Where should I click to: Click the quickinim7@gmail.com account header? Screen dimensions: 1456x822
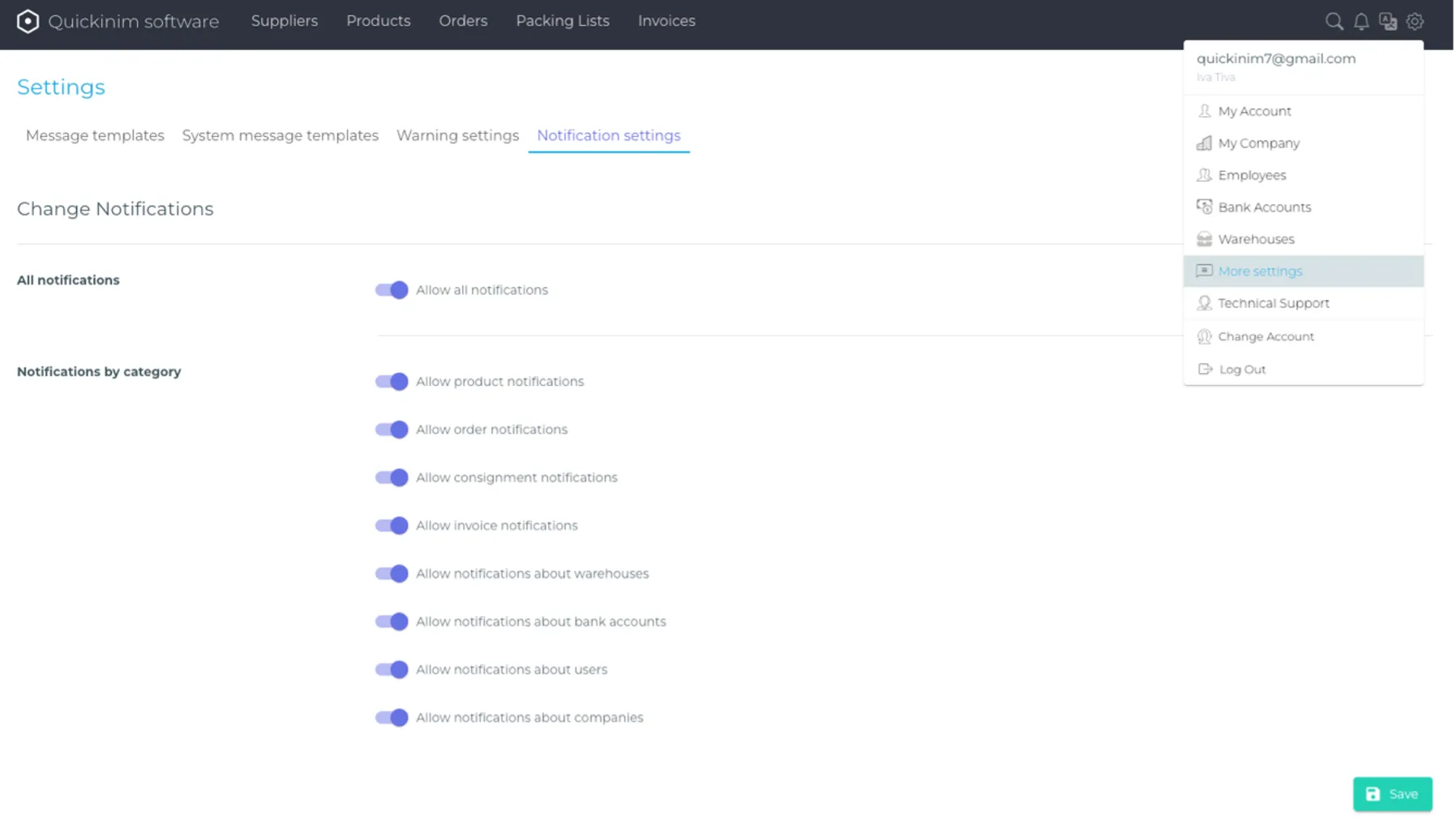[x=1275, y=58]
